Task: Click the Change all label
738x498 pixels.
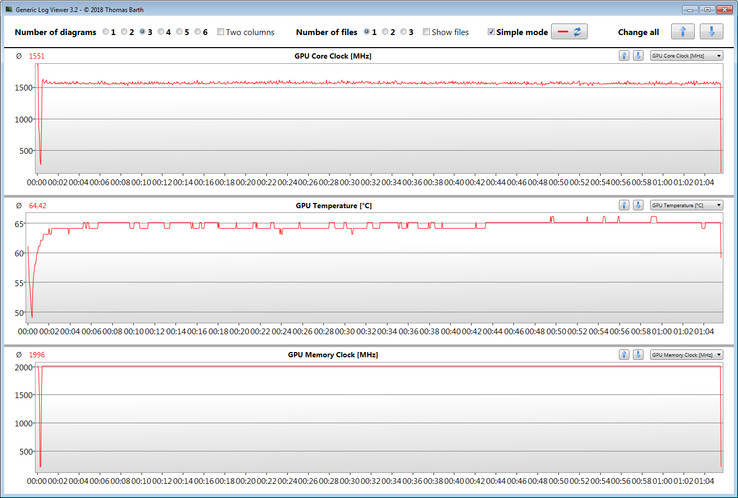Action: (x=638, y=32)
